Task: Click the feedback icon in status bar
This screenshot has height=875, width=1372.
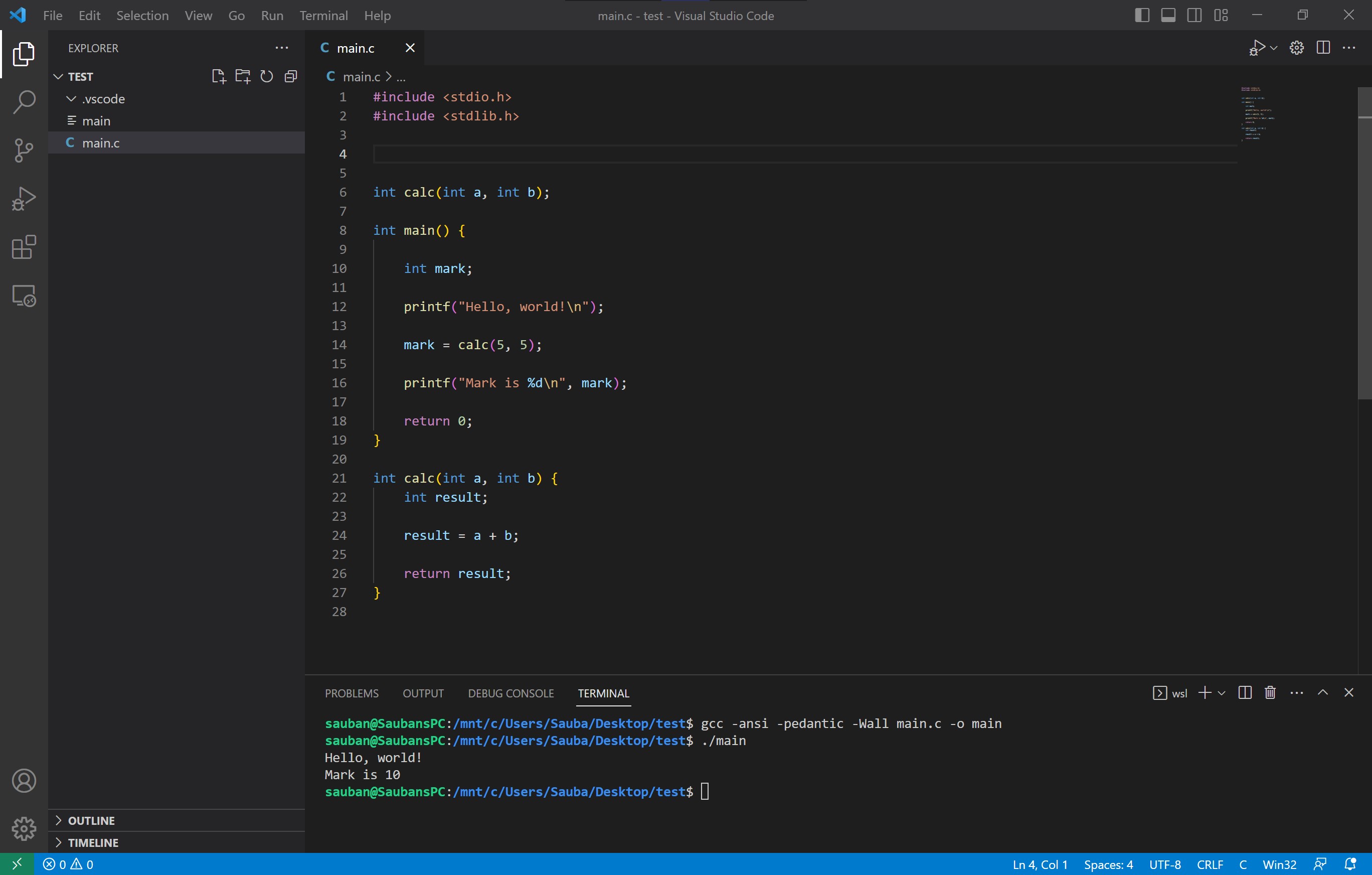Action: (x=1319, y=864)
